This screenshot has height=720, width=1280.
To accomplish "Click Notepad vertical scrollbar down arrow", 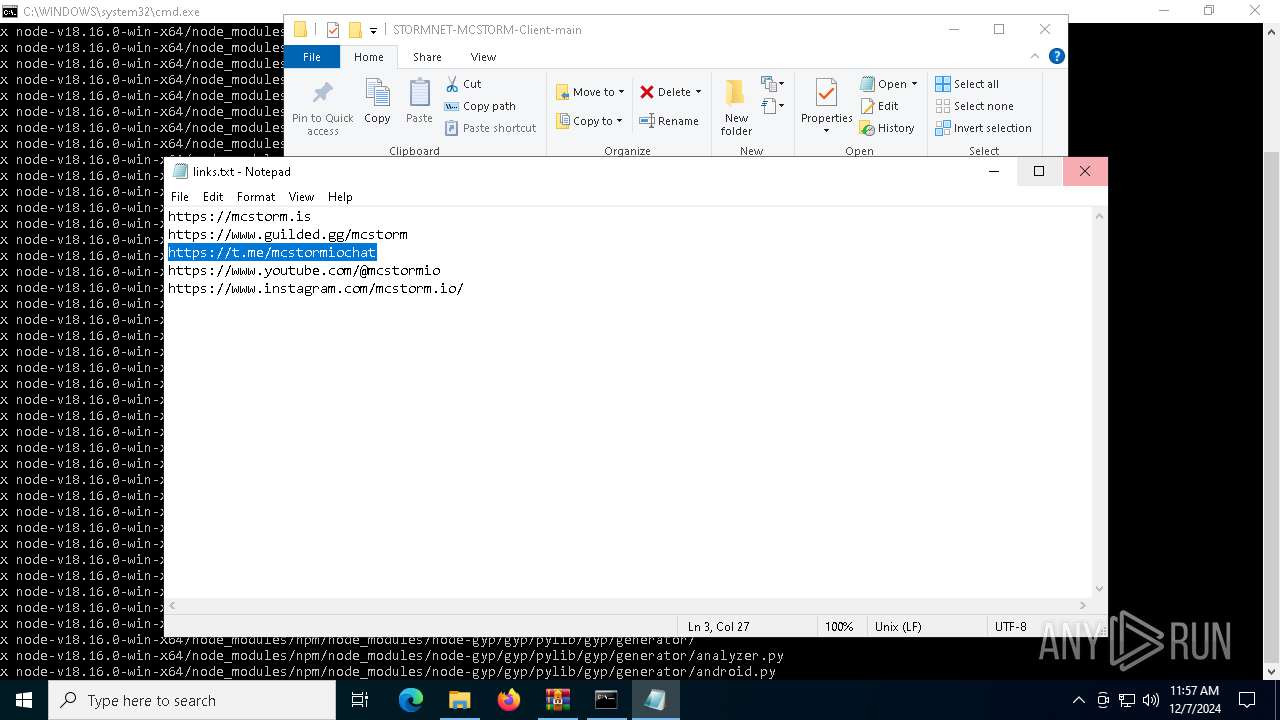I will pyautogui.click(x=1100, y=589).
